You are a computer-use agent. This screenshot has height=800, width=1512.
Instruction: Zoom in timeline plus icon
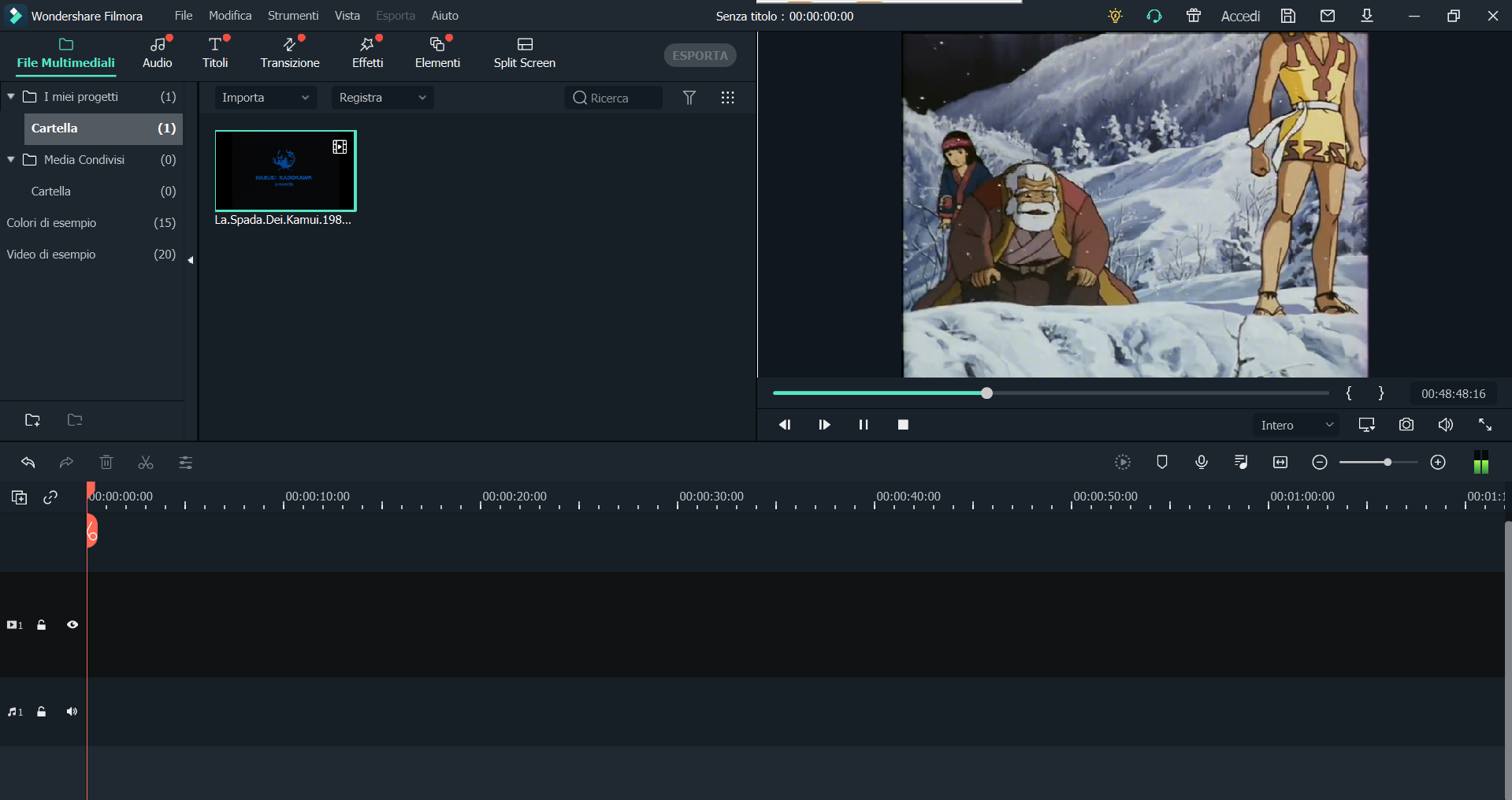click(1438, 463)
